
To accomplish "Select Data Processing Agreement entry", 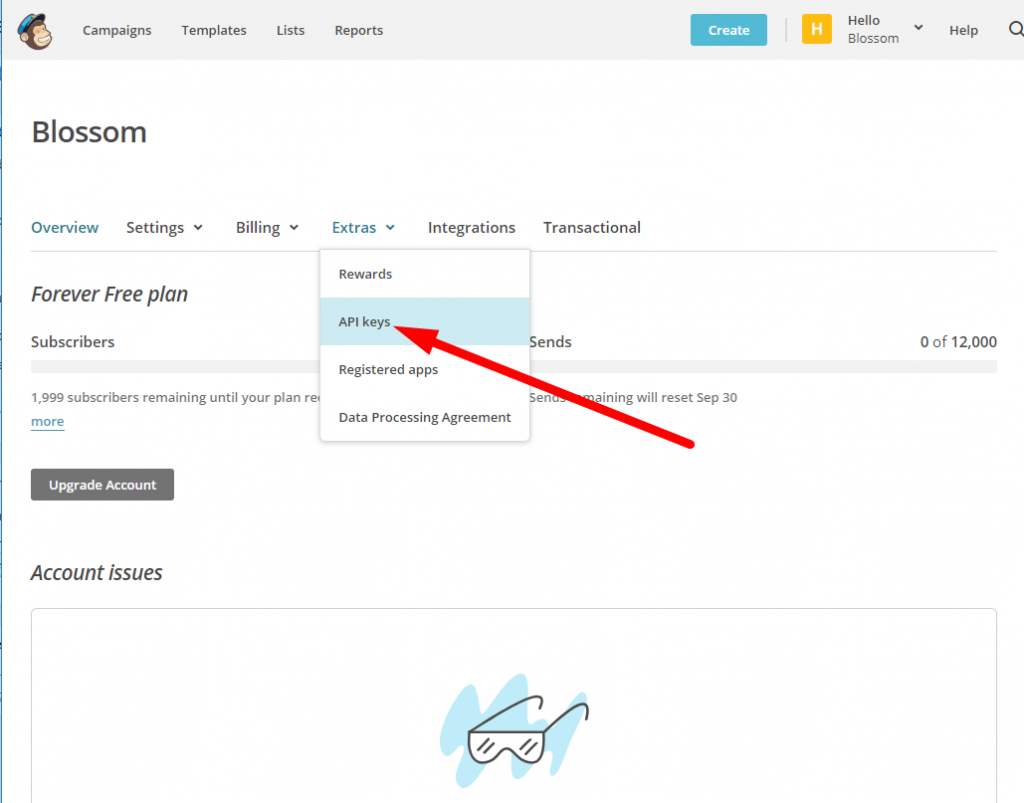I will tap(424, 417).
